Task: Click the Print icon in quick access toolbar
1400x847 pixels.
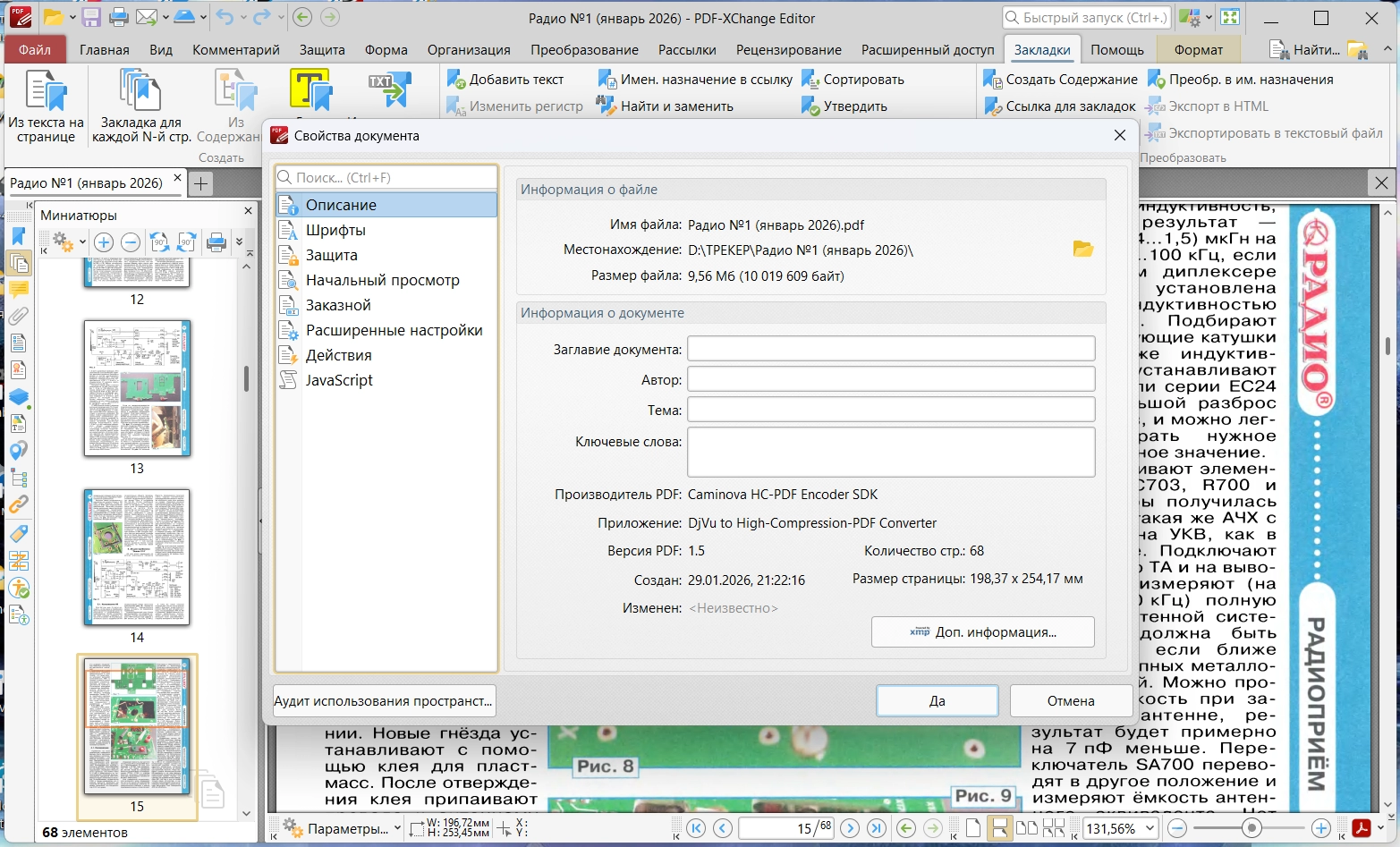Action: tap(118, 17)
